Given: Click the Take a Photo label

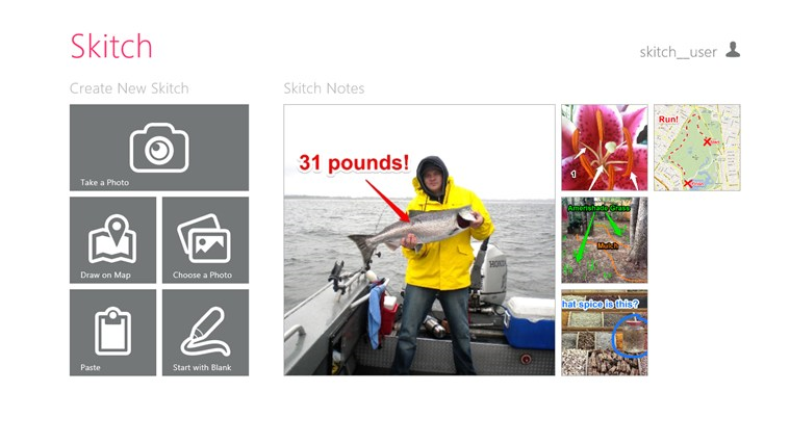Looking at the screenshot, I should tap(104, 182).
